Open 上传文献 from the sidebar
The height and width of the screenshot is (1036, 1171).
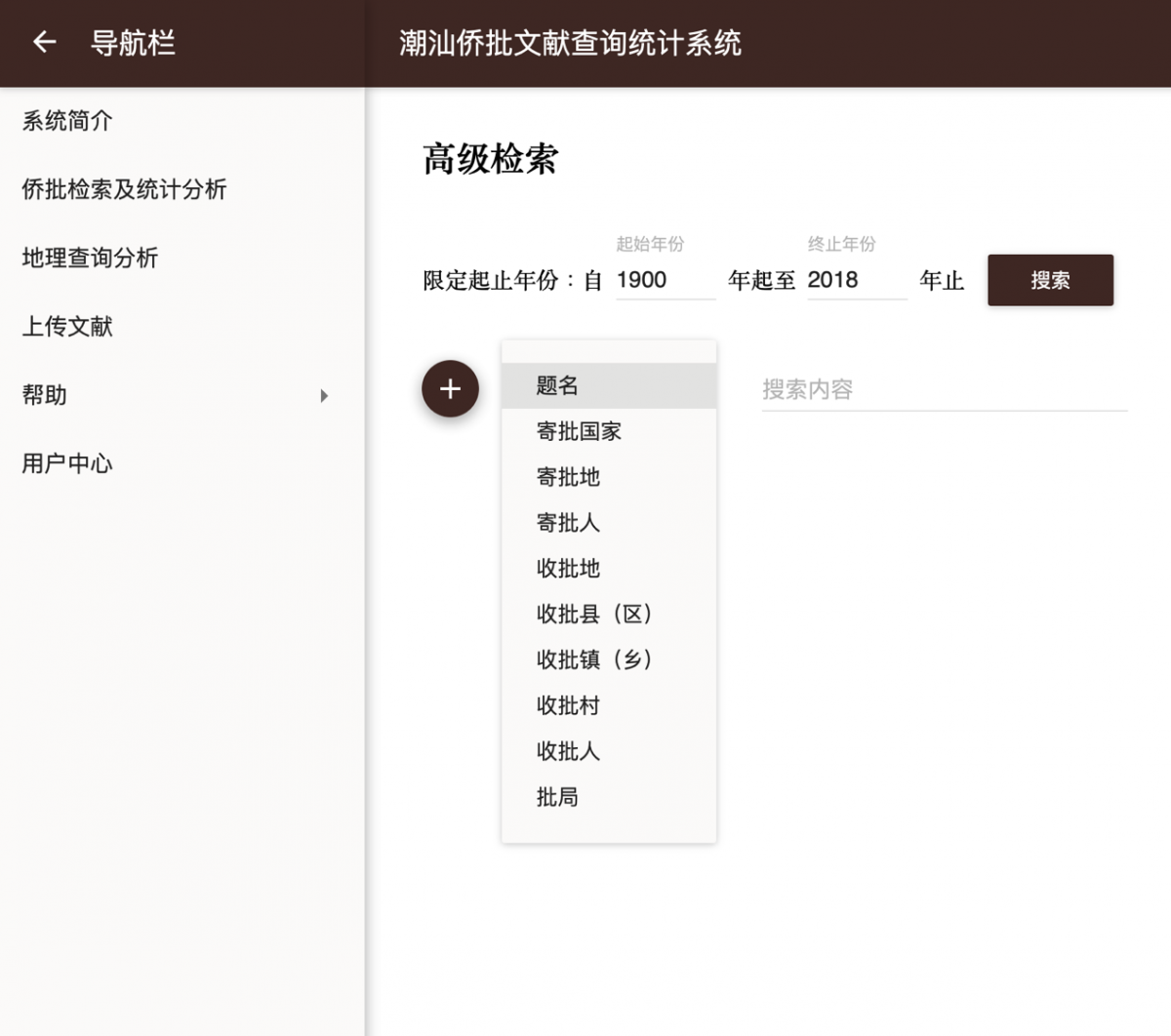[67, 327]
